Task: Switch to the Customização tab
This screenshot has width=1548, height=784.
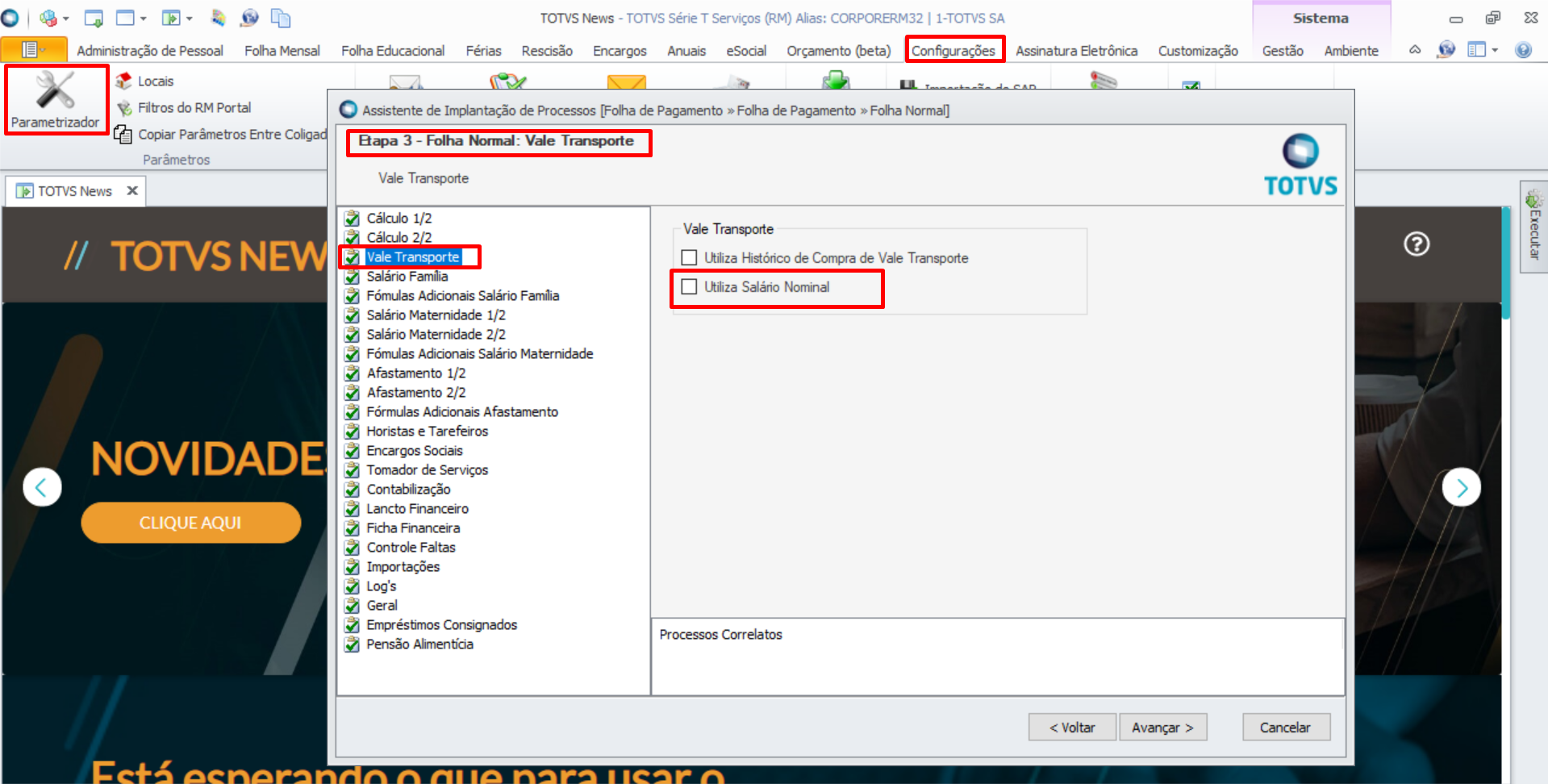Action: pos(1198,51)
